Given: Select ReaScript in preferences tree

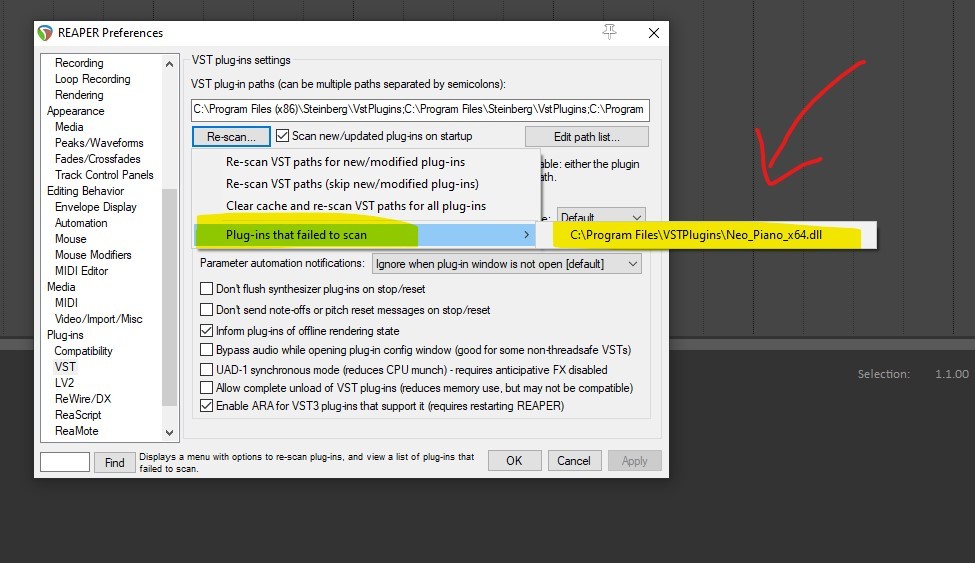Looking at the screenshot, I should point(78,414).
